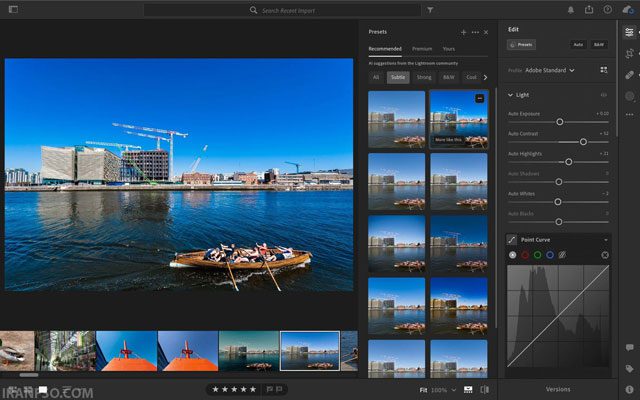Screen dimensions: 640x400
Task: Select the white RGB curve channel
Action: click(513, 255)
